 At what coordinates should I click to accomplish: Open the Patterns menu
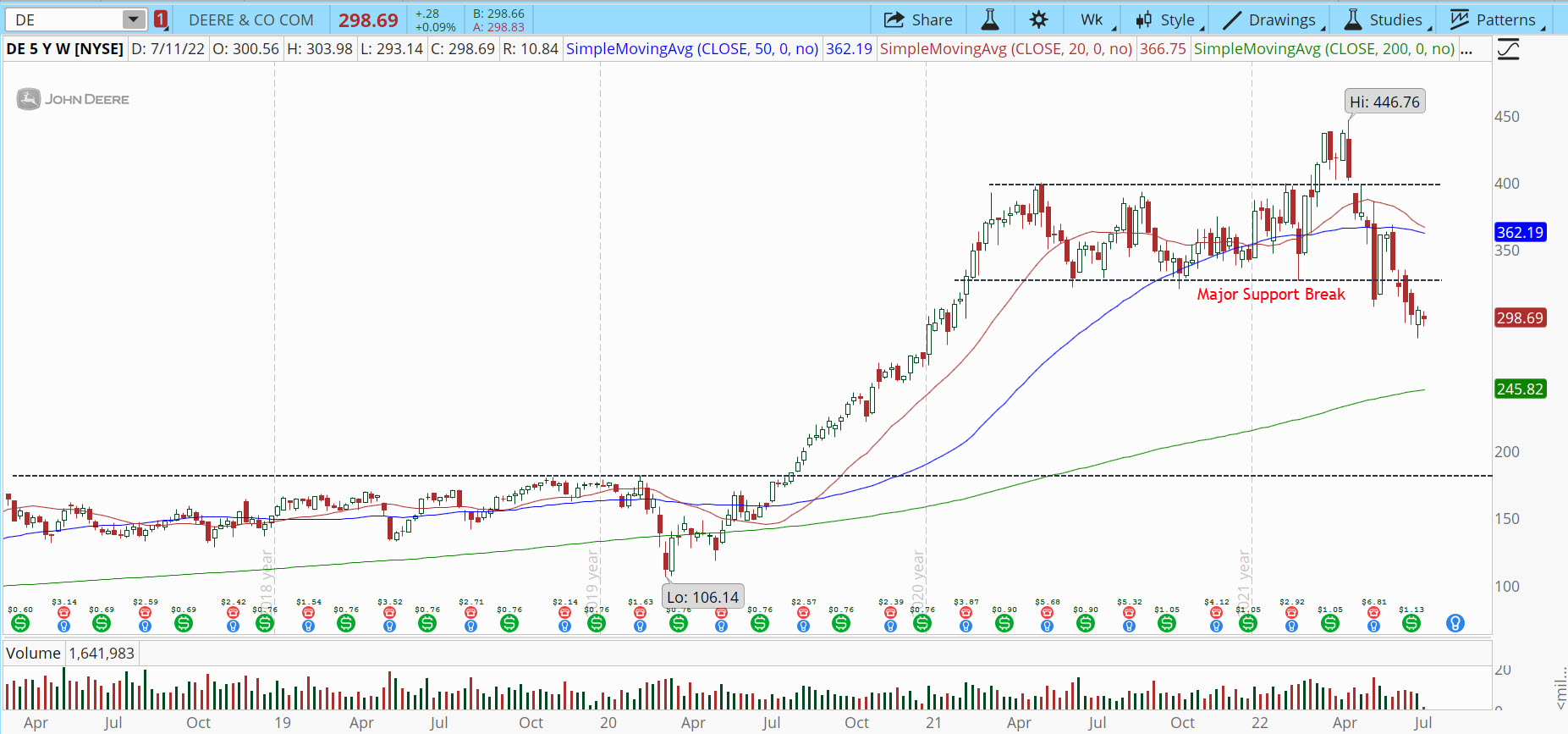pos(1497,19)
